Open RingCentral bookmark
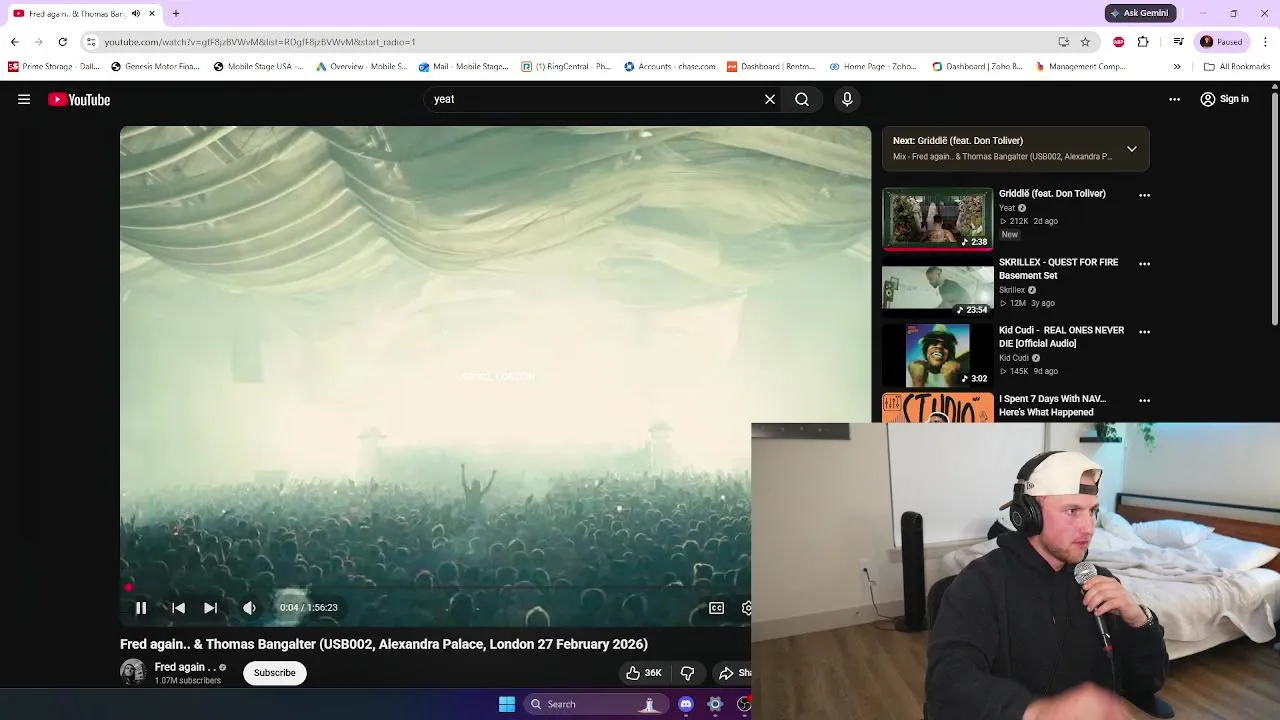This screenshot has width=1280, height=720. 566,67
